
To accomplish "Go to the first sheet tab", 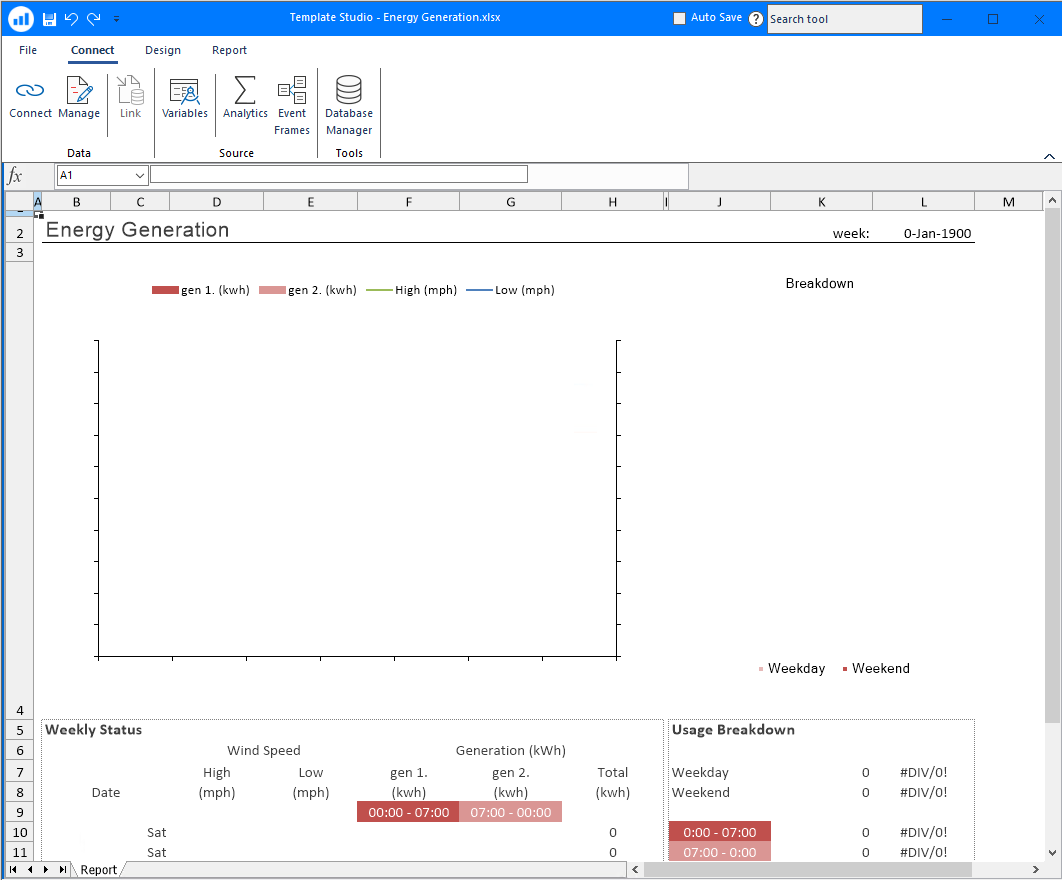I will point(13,869).
